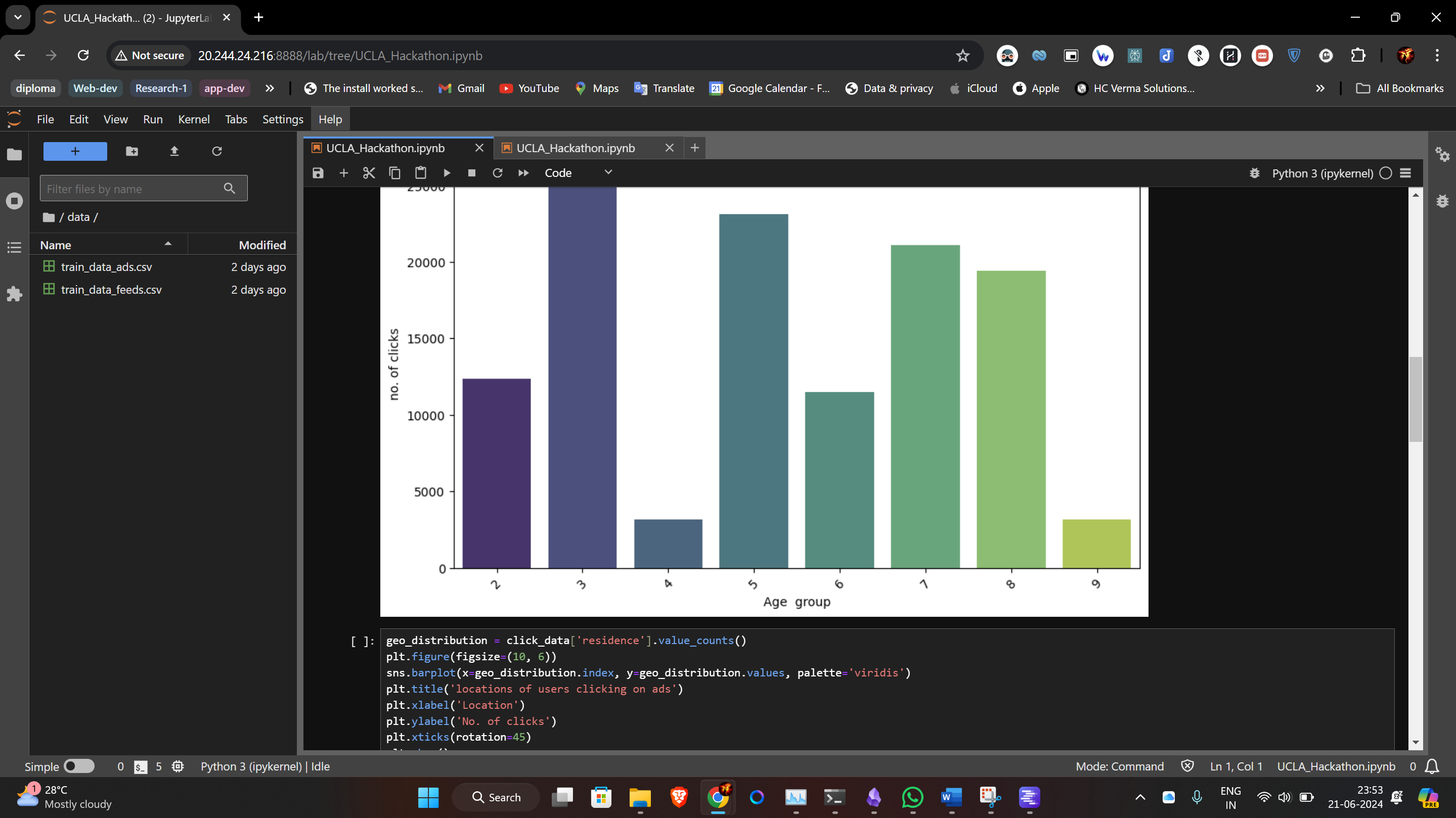Screen dimensions: 1456x818
Task: Run the selected cell
Action: [447, 173]
